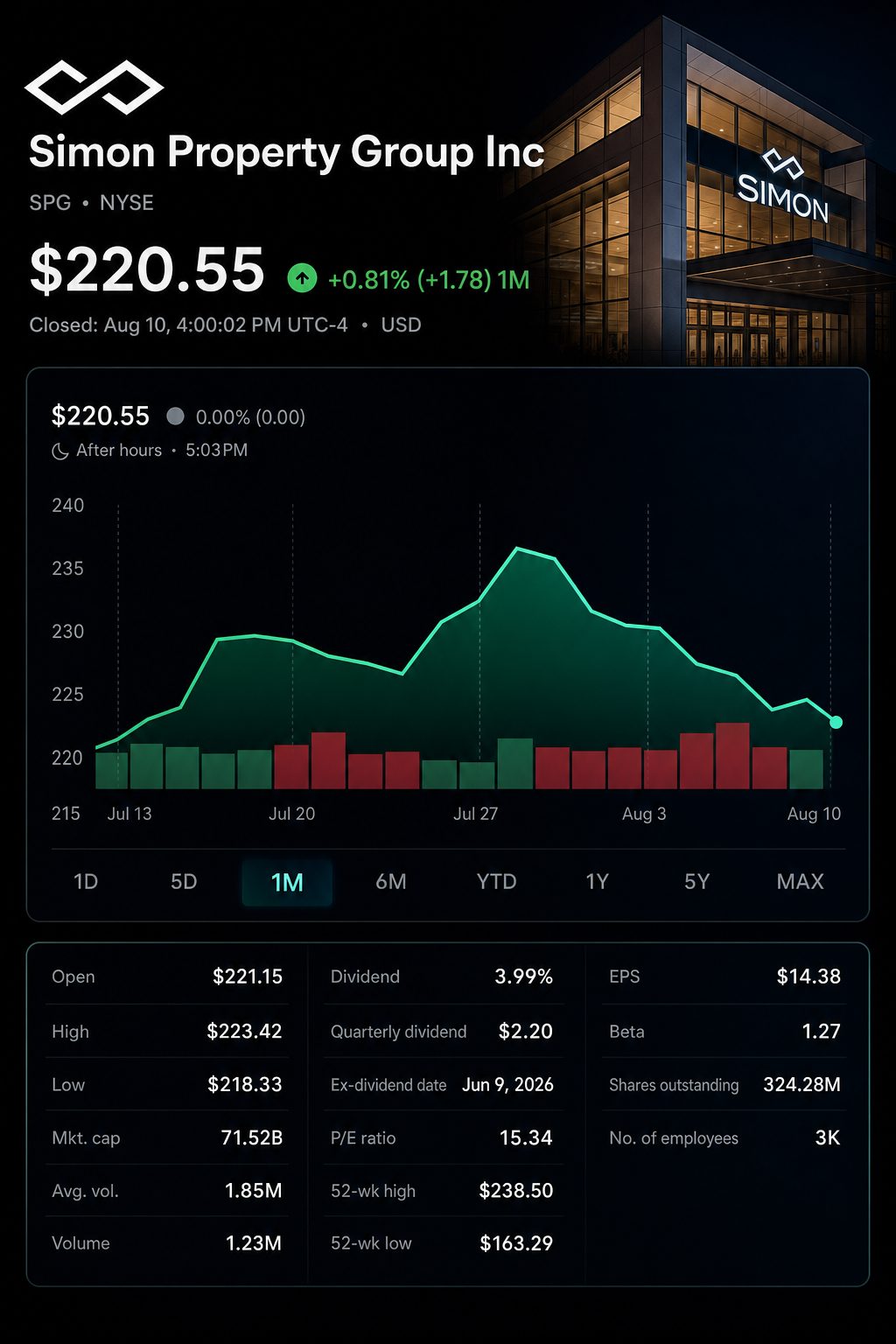Click the chart's end-point dot at Aug 10

836,722
